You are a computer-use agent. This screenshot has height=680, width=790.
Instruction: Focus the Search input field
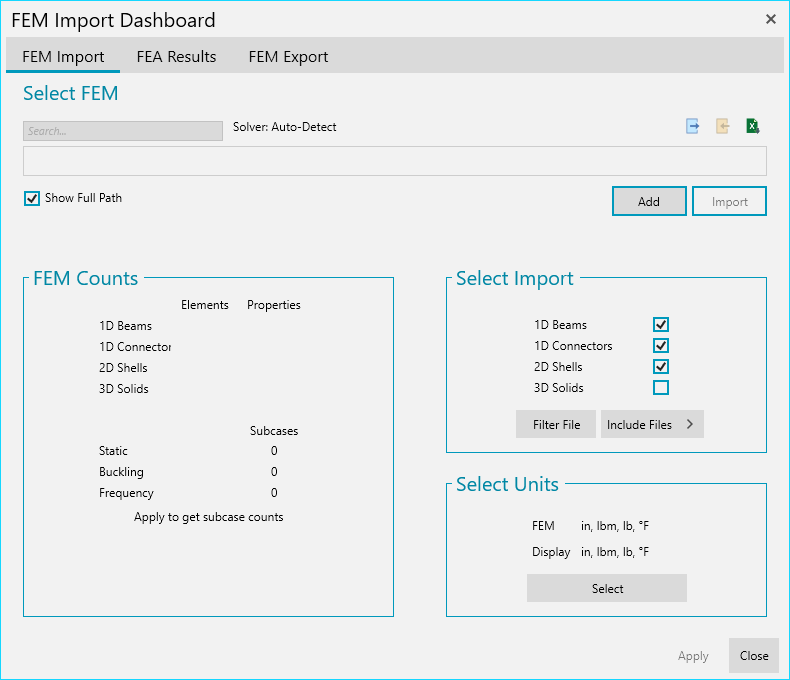[x=123, y=131]
